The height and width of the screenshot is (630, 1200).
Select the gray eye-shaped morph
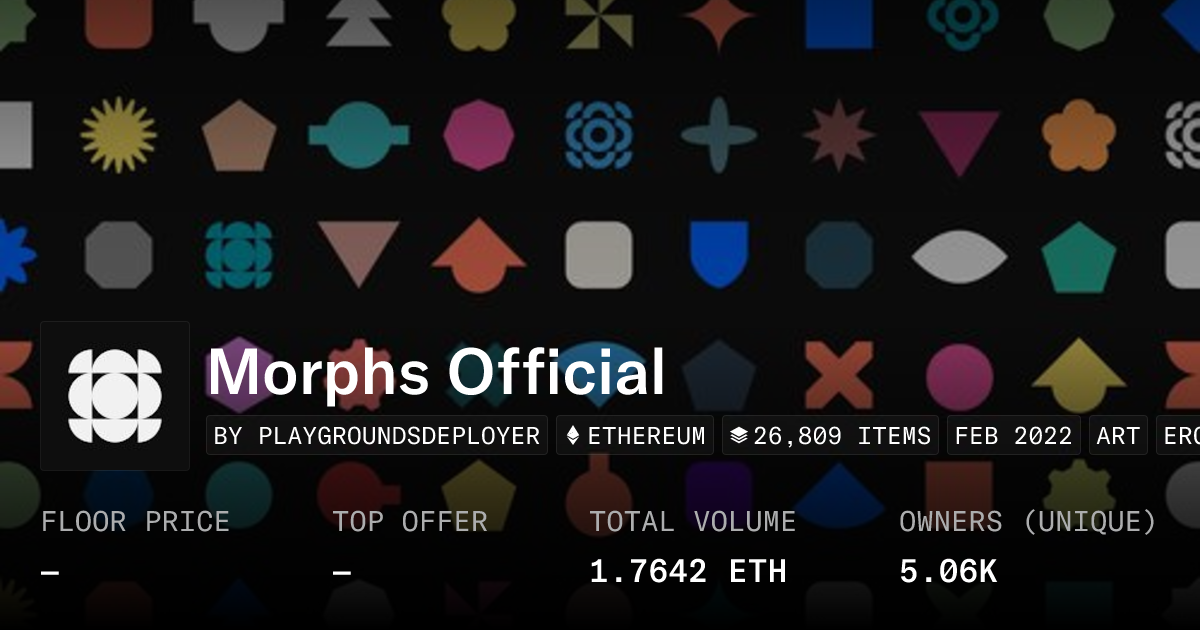coord(959,256)
